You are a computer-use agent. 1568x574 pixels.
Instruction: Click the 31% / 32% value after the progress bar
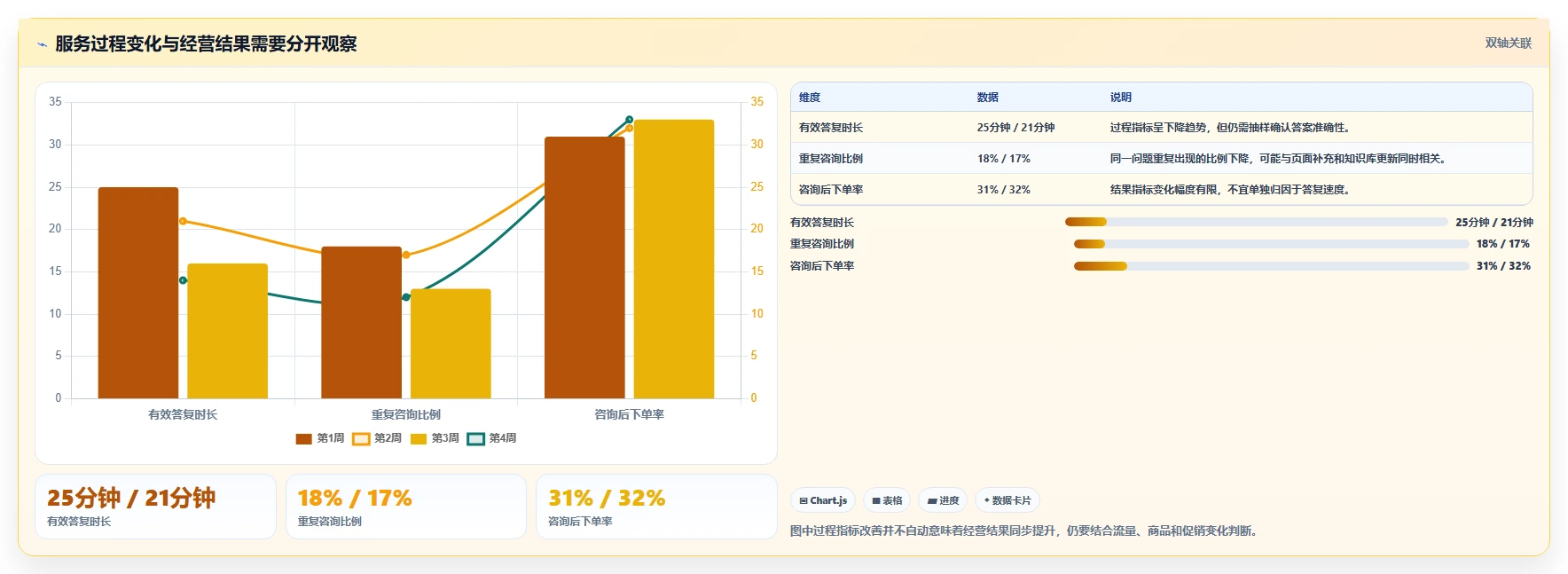coord(1502,266)
